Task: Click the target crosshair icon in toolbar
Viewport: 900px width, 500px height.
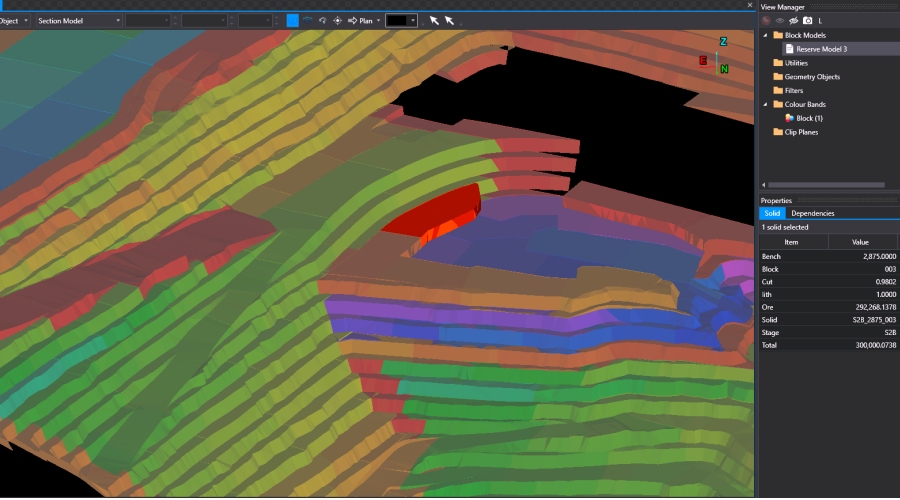Action: pyautogui.click(x=337, y=20)
